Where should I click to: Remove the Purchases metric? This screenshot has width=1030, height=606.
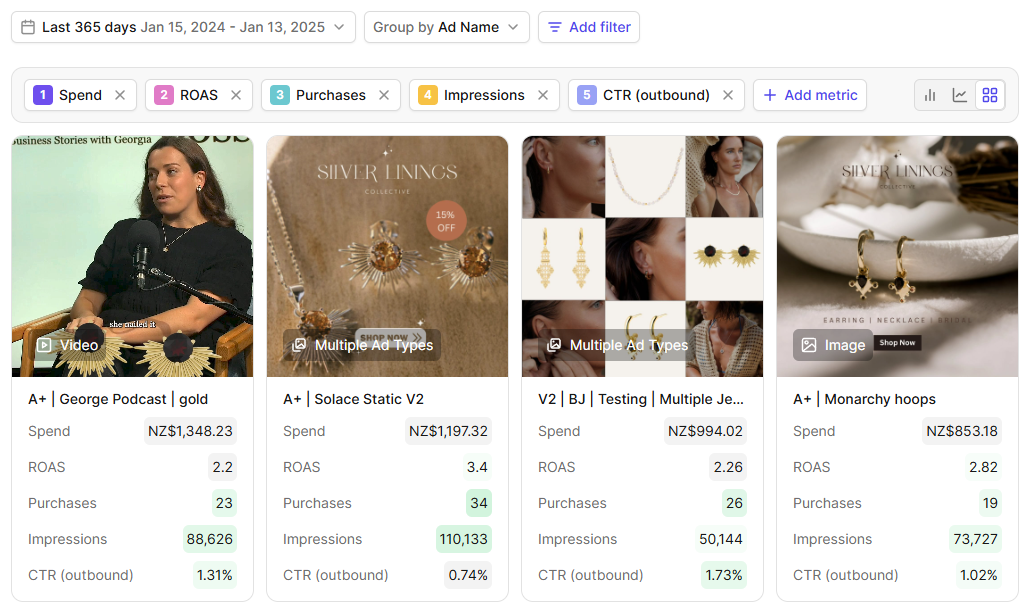pos(384,95)
